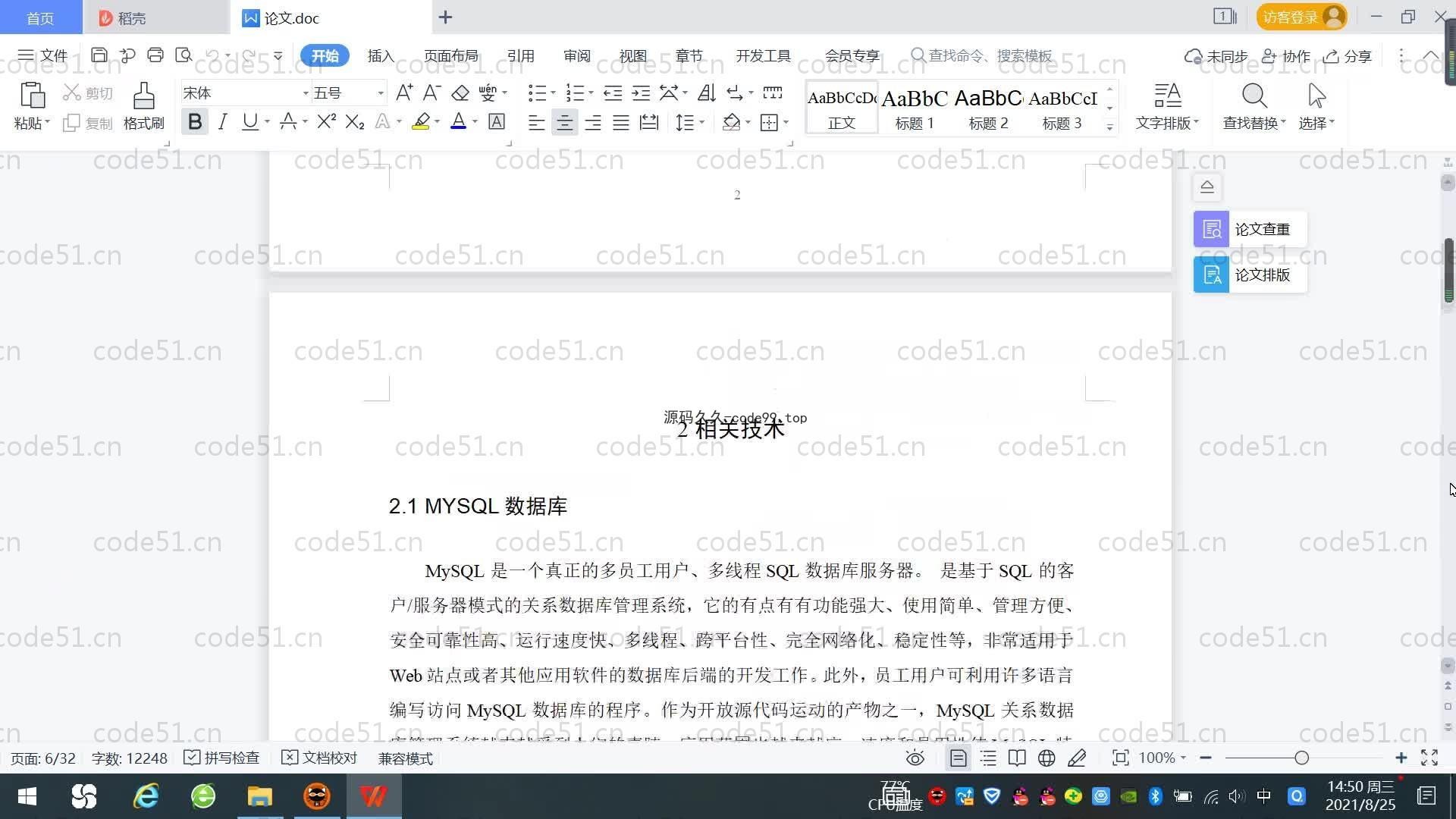
Task: Click the Select (选择) cursor icon
Action: [1316, 96]
